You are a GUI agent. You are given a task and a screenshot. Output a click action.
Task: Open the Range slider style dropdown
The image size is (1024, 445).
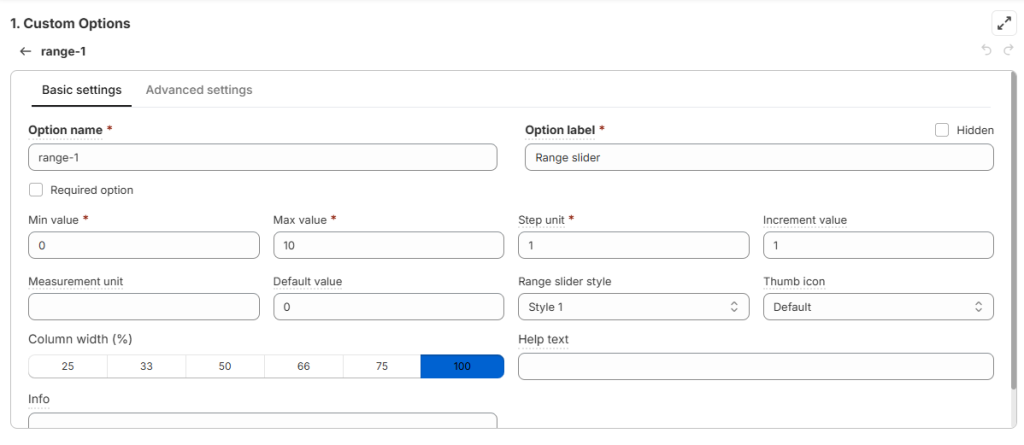click(633, 307)
